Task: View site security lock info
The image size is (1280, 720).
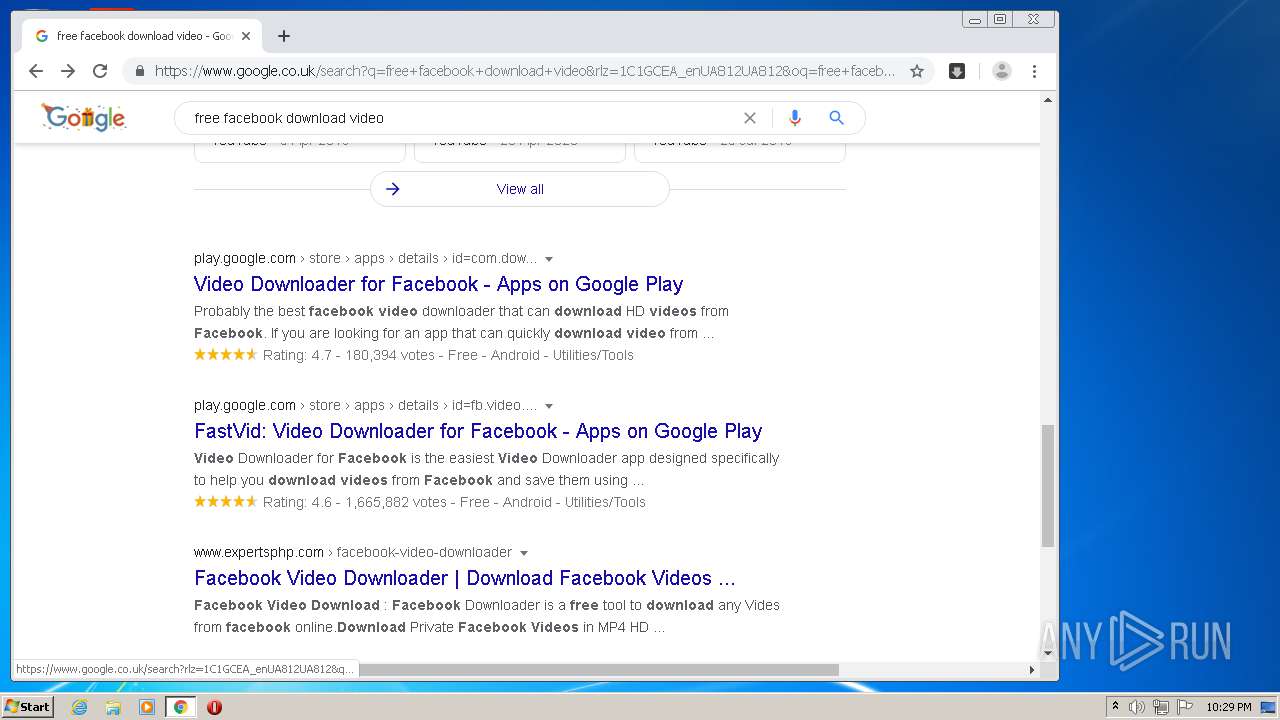Action: (x=139, y=71)
